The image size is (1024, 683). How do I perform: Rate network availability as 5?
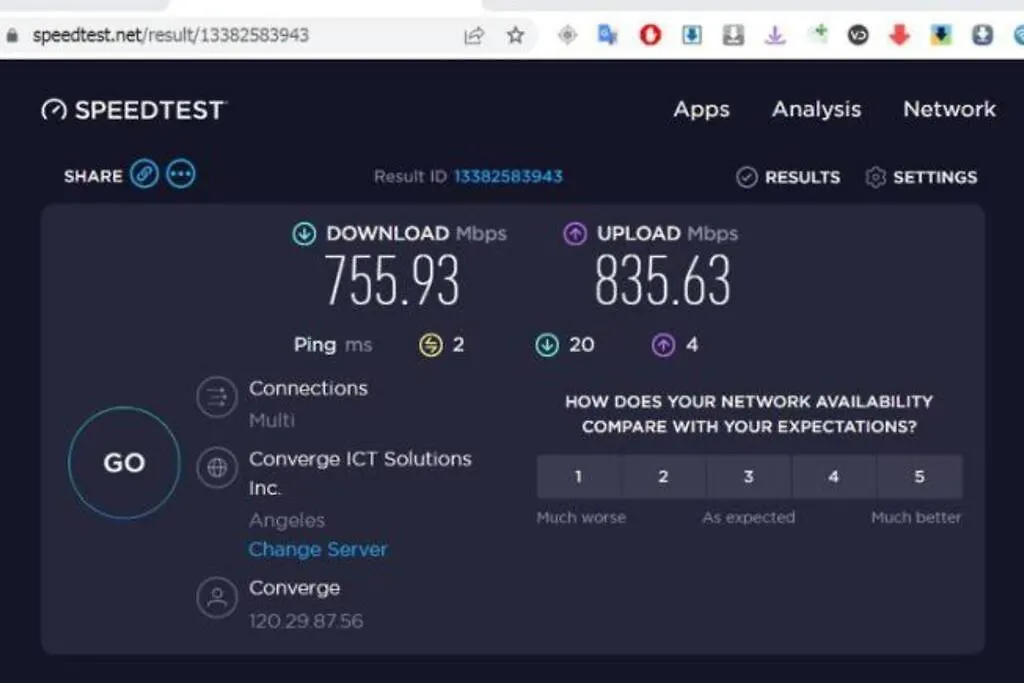point(920,477)
